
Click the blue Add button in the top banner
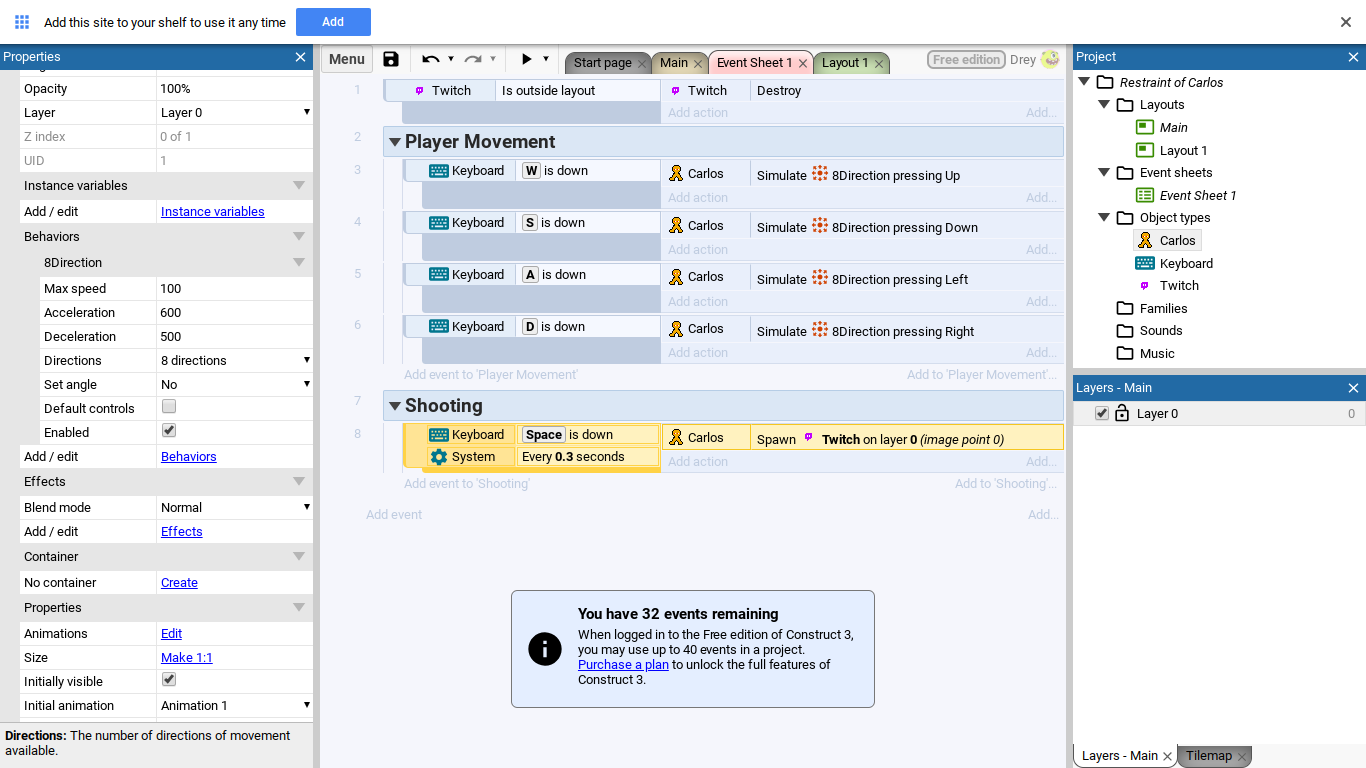333,22
